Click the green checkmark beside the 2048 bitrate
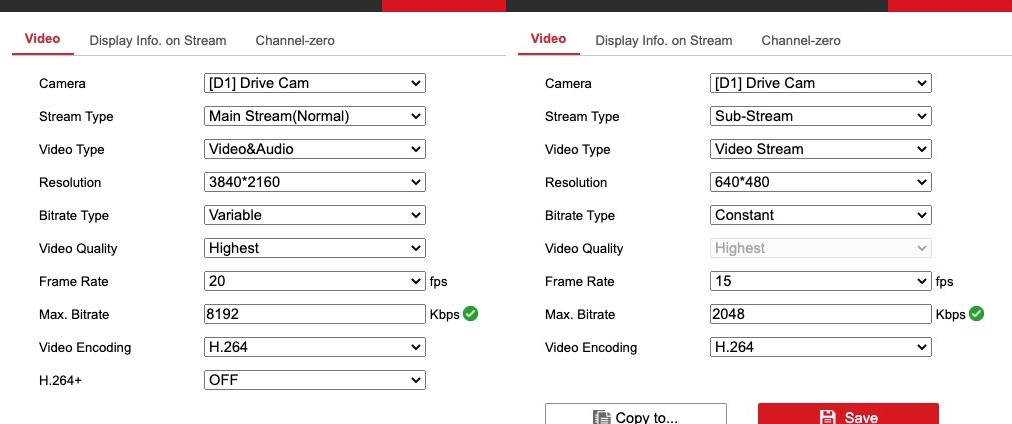Image resolution: width=1012 pixels, height=424 pixels. pos(977,314)
